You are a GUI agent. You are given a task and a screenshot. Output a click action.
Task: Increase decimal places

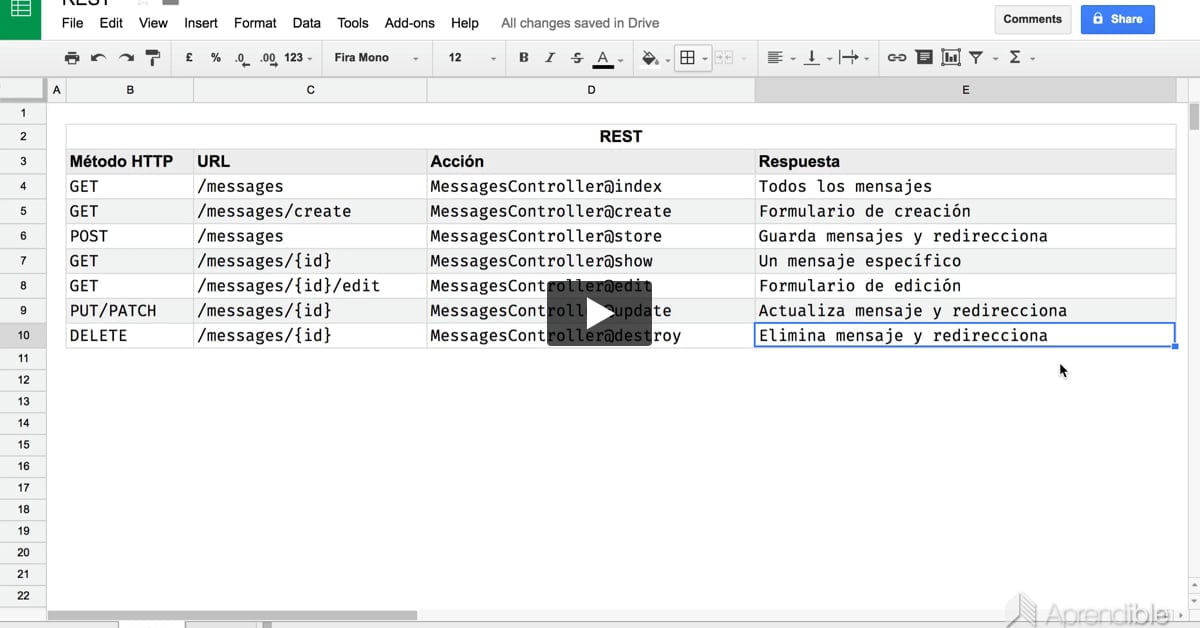pos(268,58)
